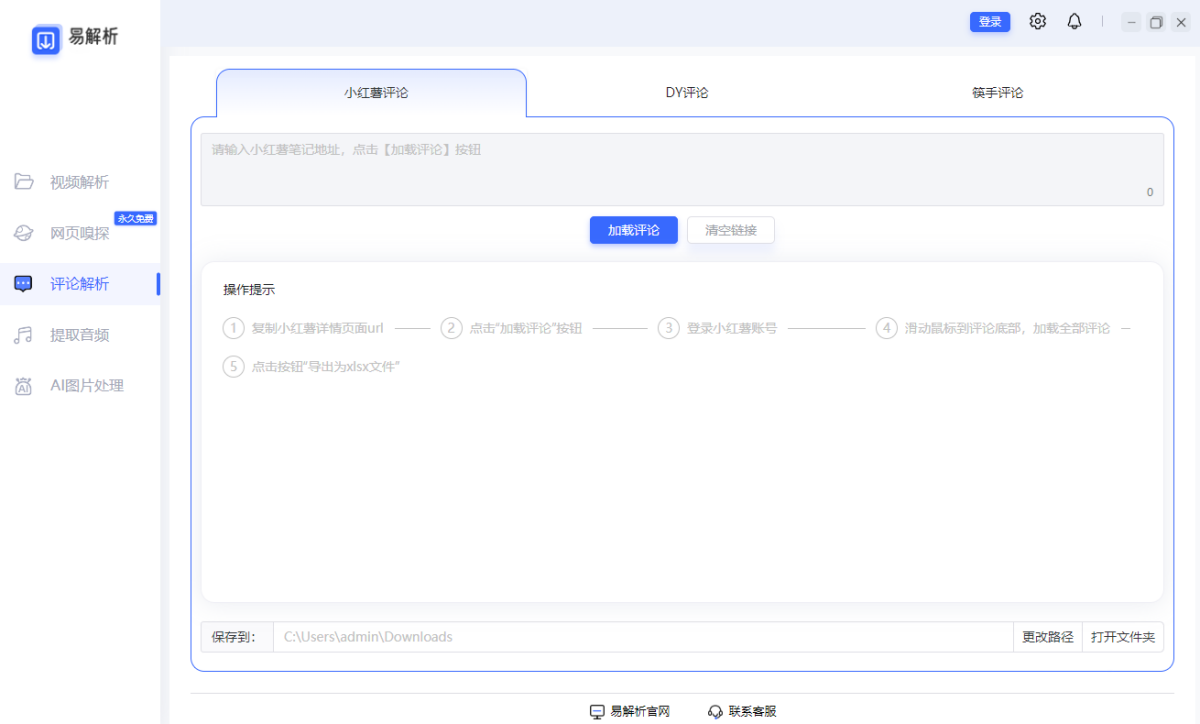
Task: Click the 联系客服 headset icon
Action: (716, 711)
